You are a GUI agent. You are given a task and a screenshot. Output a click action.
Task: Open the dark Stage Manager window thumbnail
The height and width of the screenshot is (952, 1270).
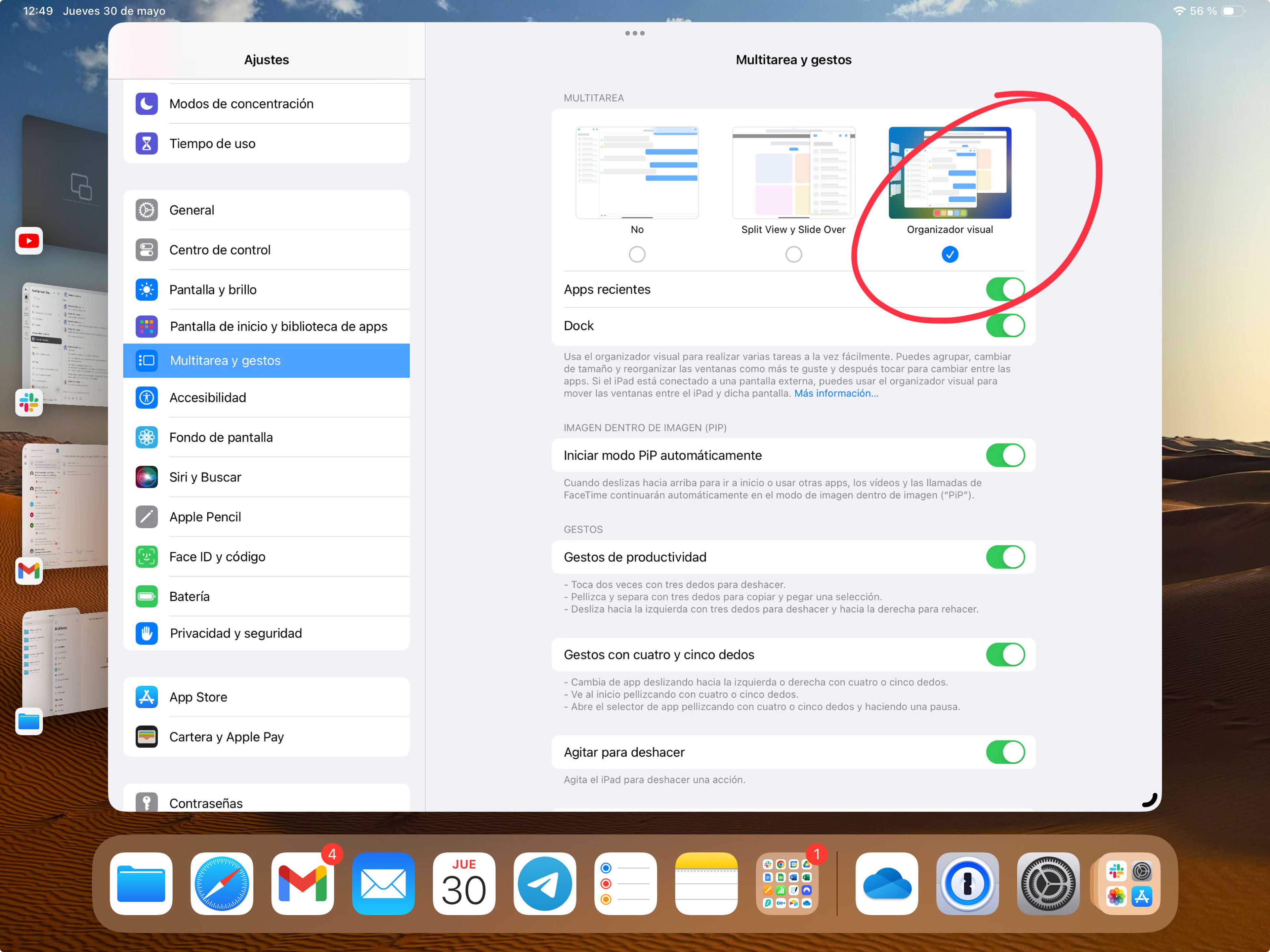[65, 184]
